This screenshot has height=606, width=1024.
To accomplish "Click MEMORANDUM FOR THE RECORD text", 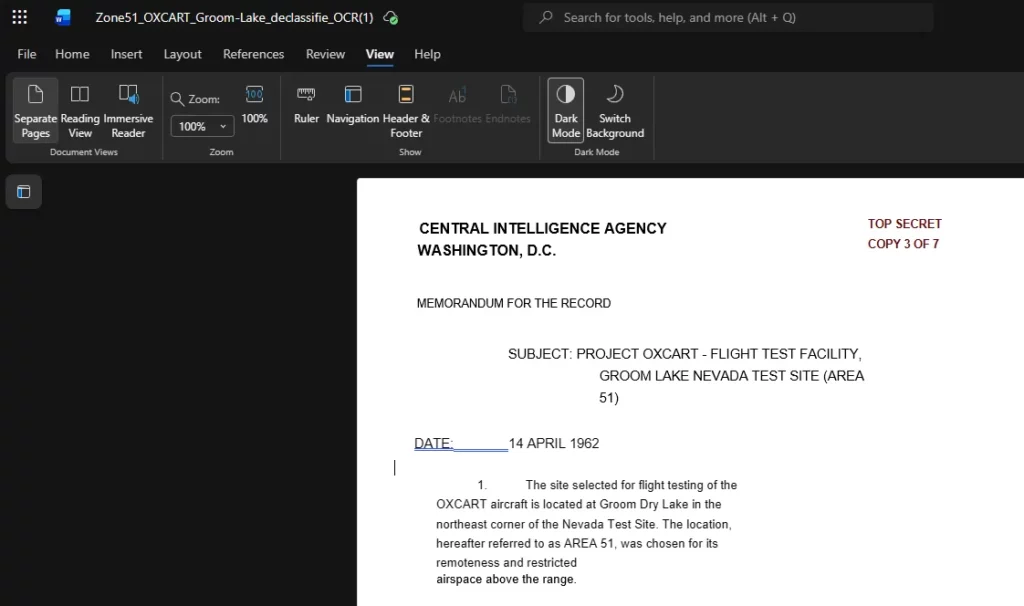I will (x=514, y=303).
